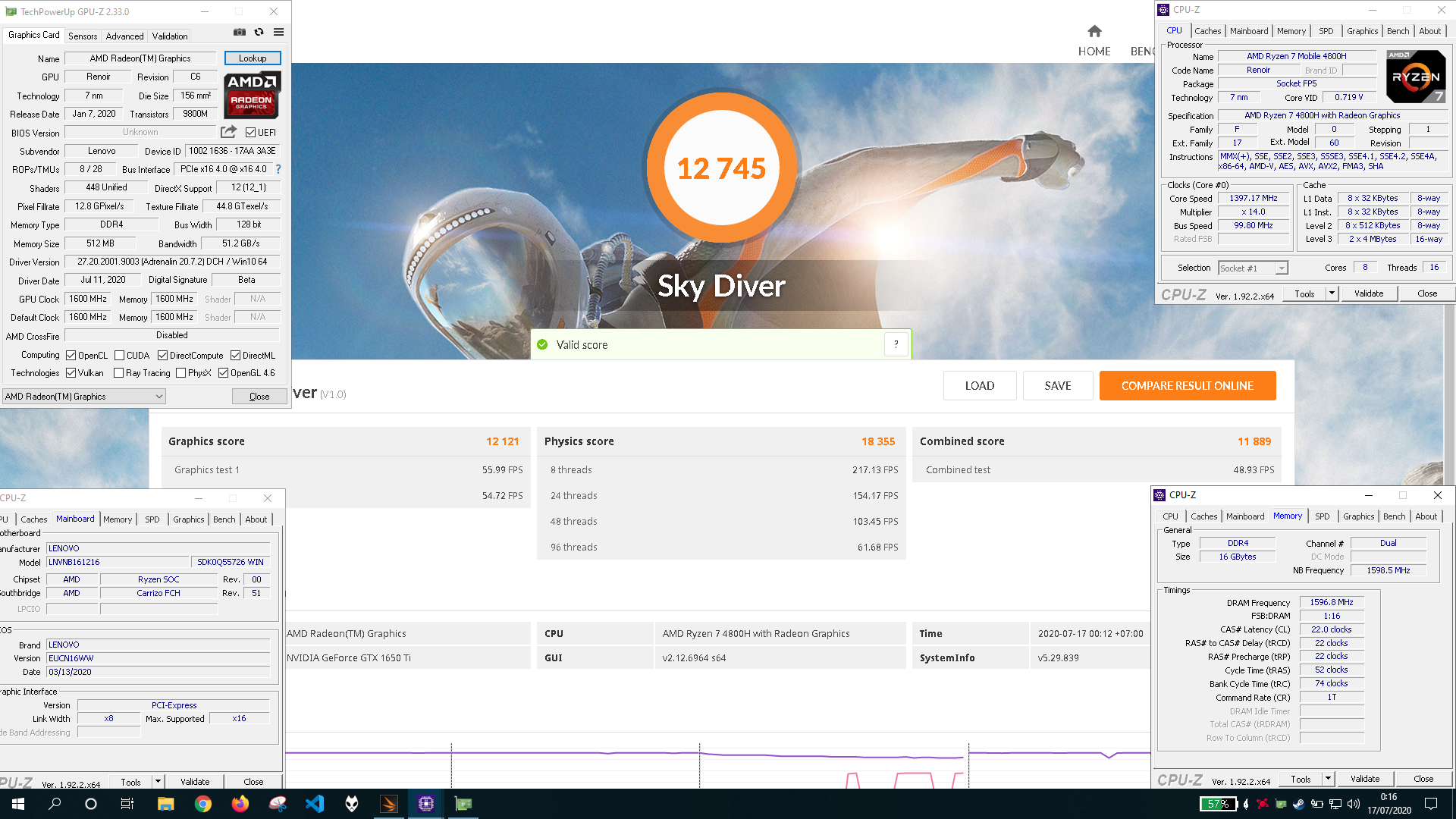This screenshot has height=819, width=1456.
Task: Open the Windows Start menu
Action: point(18,804)
